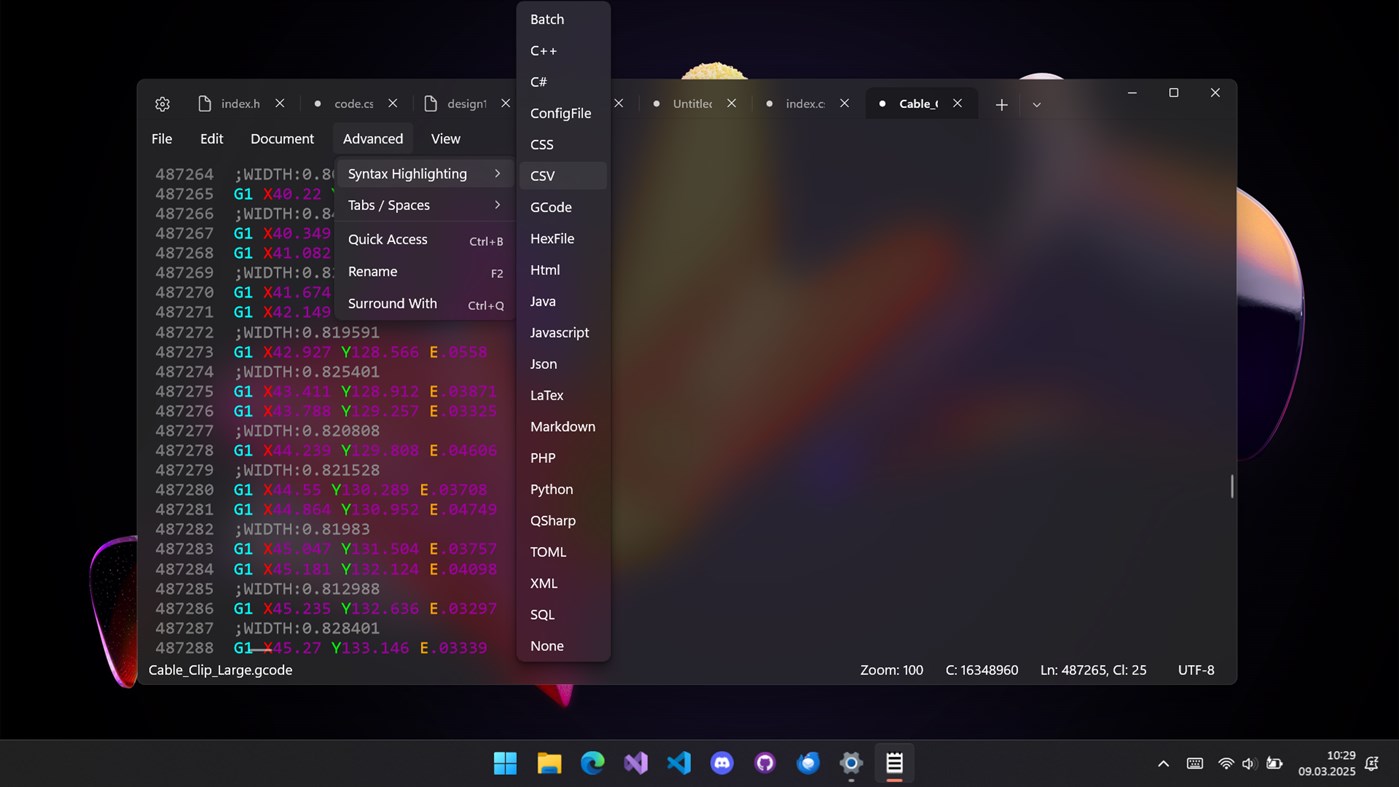
Task: Open the Windows Start menu
Action: (x=506, y=764)
